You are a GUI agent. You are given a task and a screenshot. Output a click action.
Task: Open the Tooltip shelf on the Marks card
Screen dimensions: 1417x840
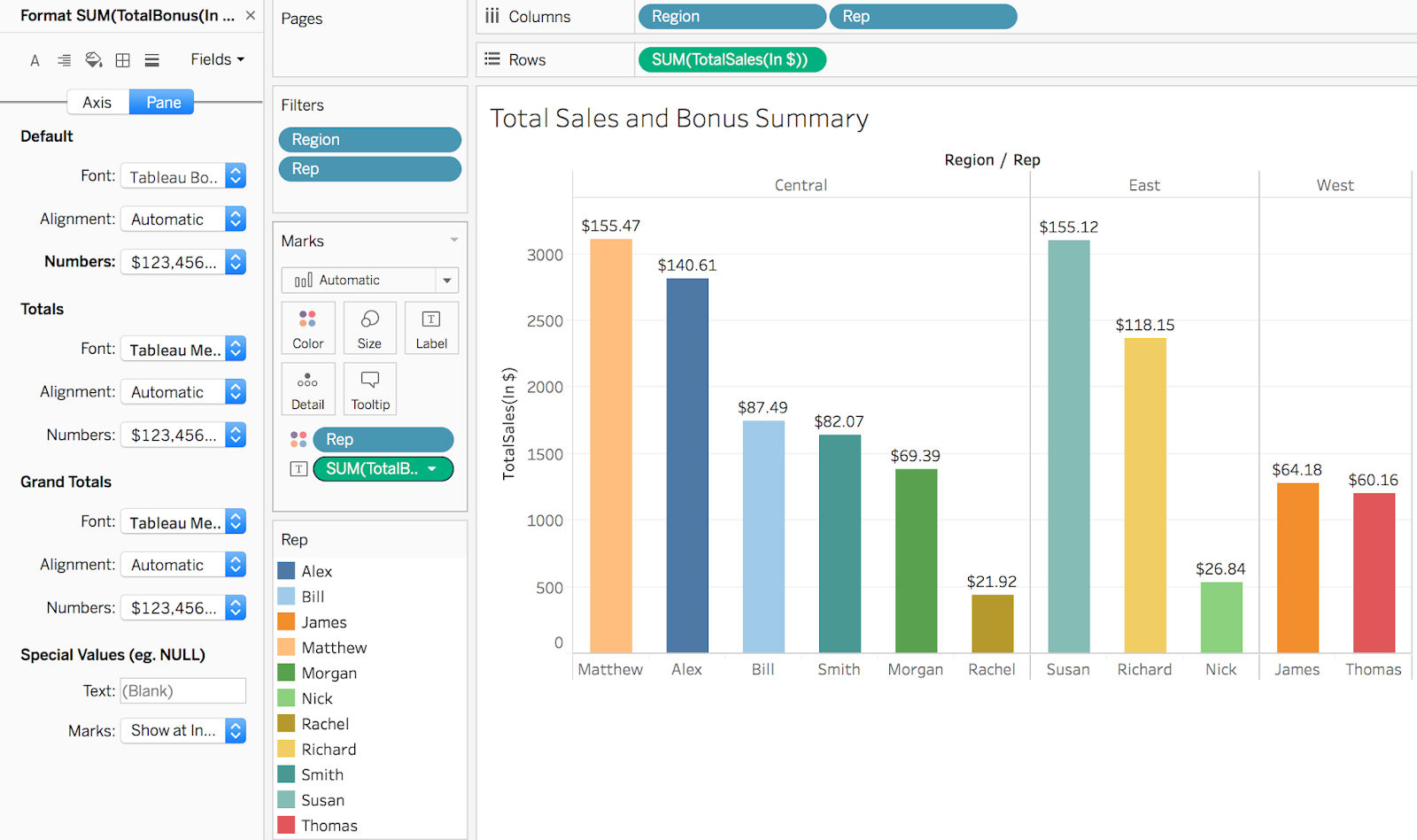[369, 389]
